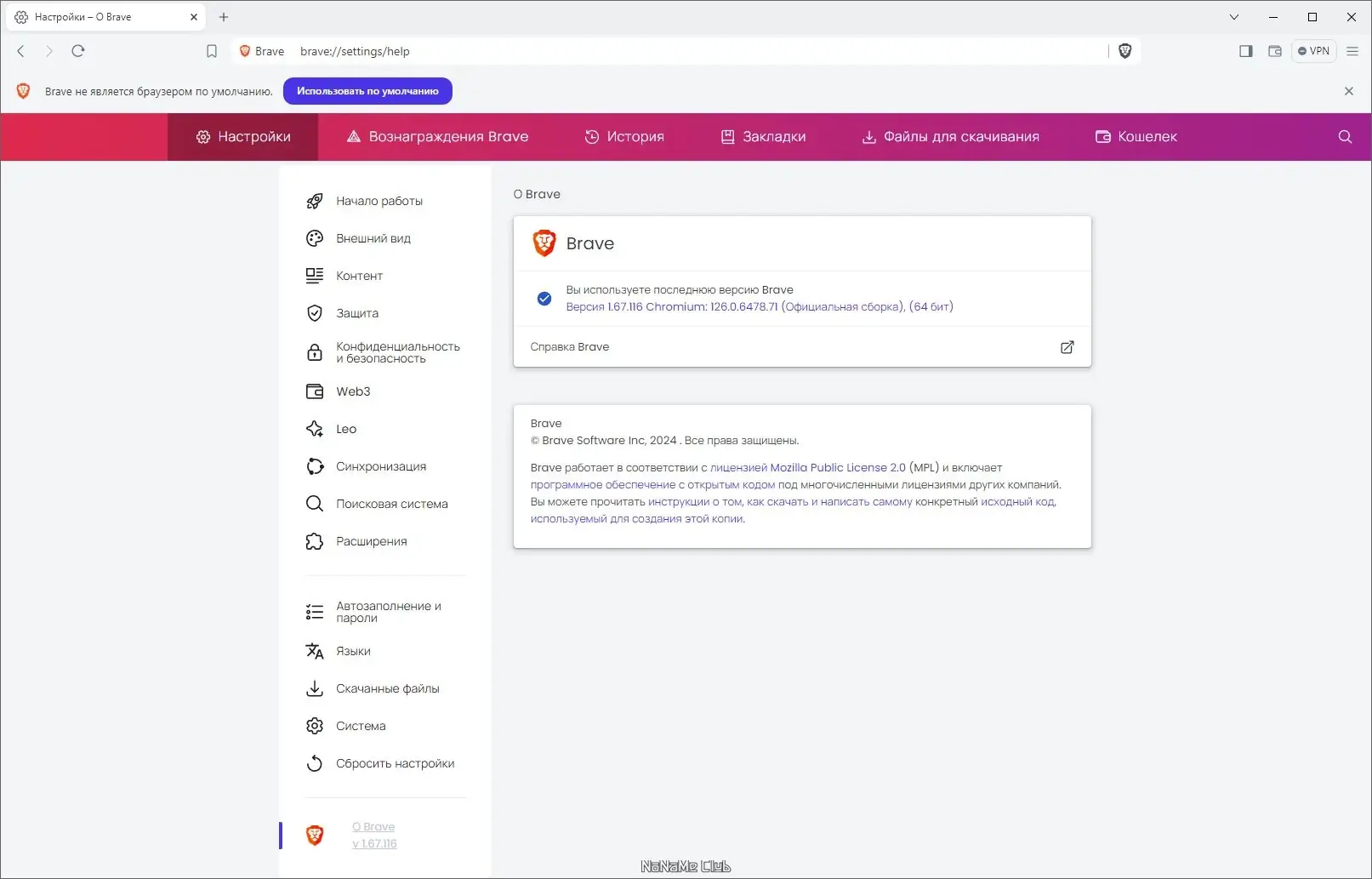Image resolution: width=1372 pixels, height=879 pixels.
Task: Open the main hamburger menu
Action: click(x=1352, y=51)
